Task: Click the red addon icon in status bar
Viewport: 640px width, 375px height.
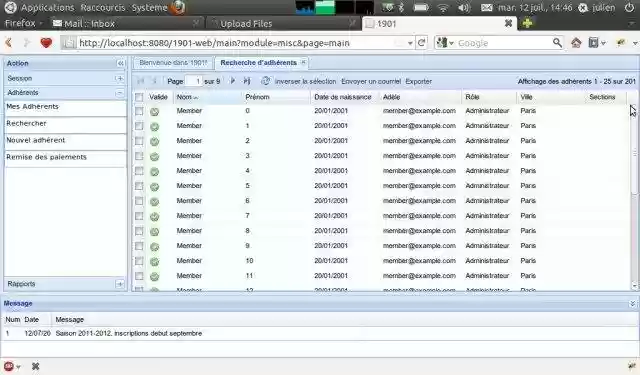Action: 9,366
